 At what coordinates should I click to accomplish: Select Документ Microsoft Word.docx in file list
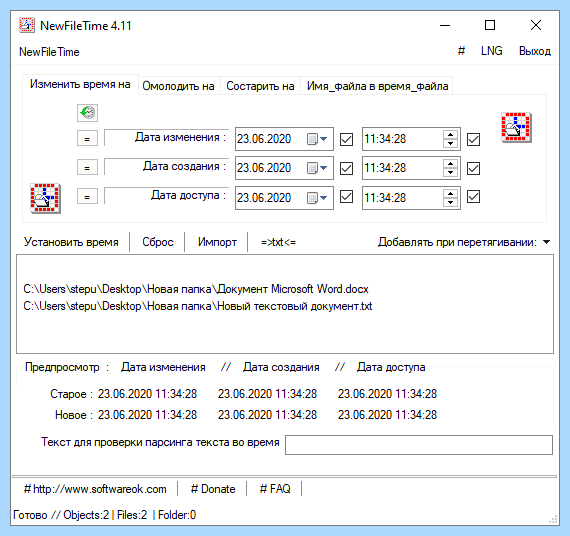196,289
